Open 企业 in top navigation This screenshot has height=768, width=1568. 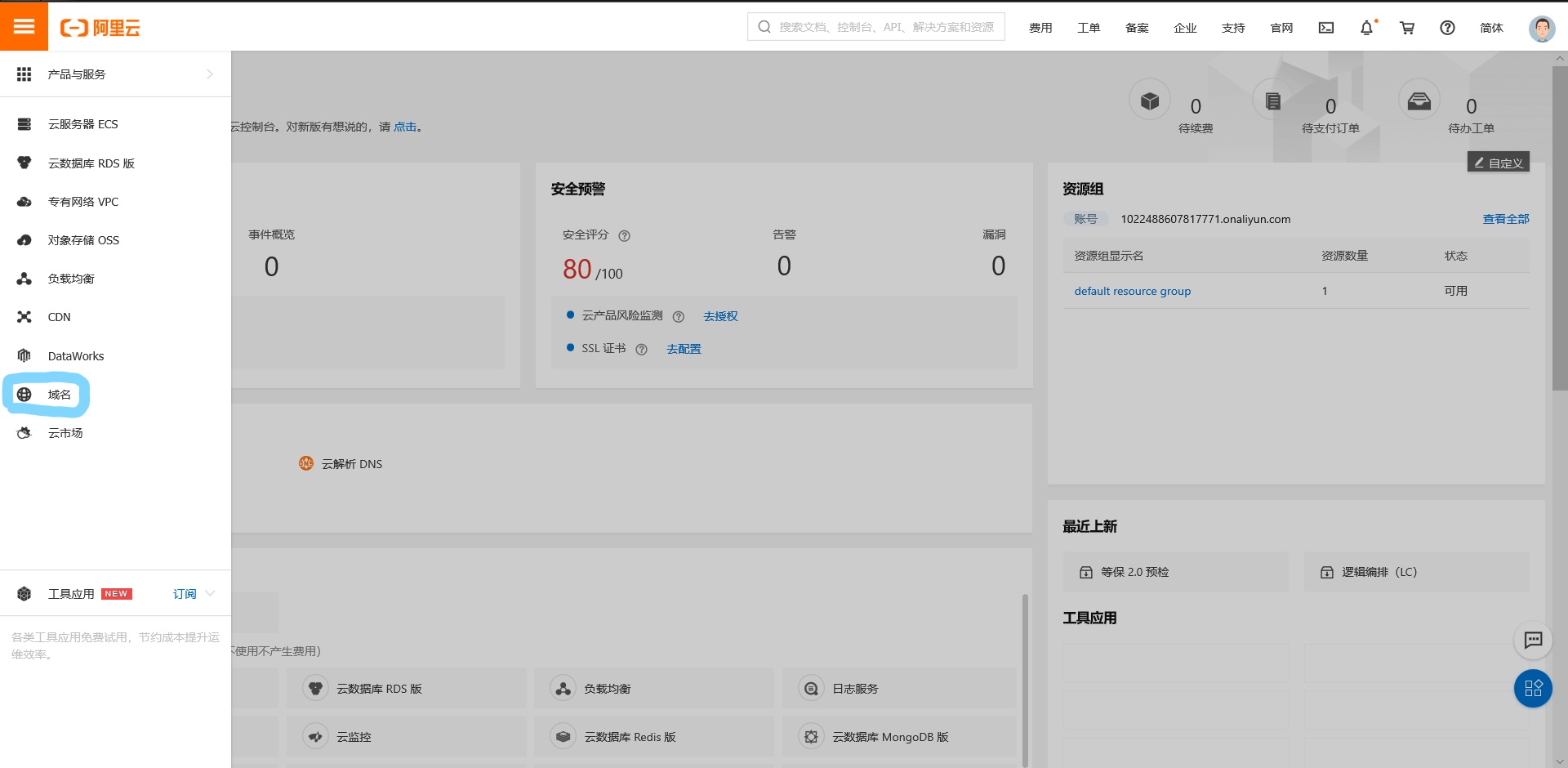(x=1185, y=28)
